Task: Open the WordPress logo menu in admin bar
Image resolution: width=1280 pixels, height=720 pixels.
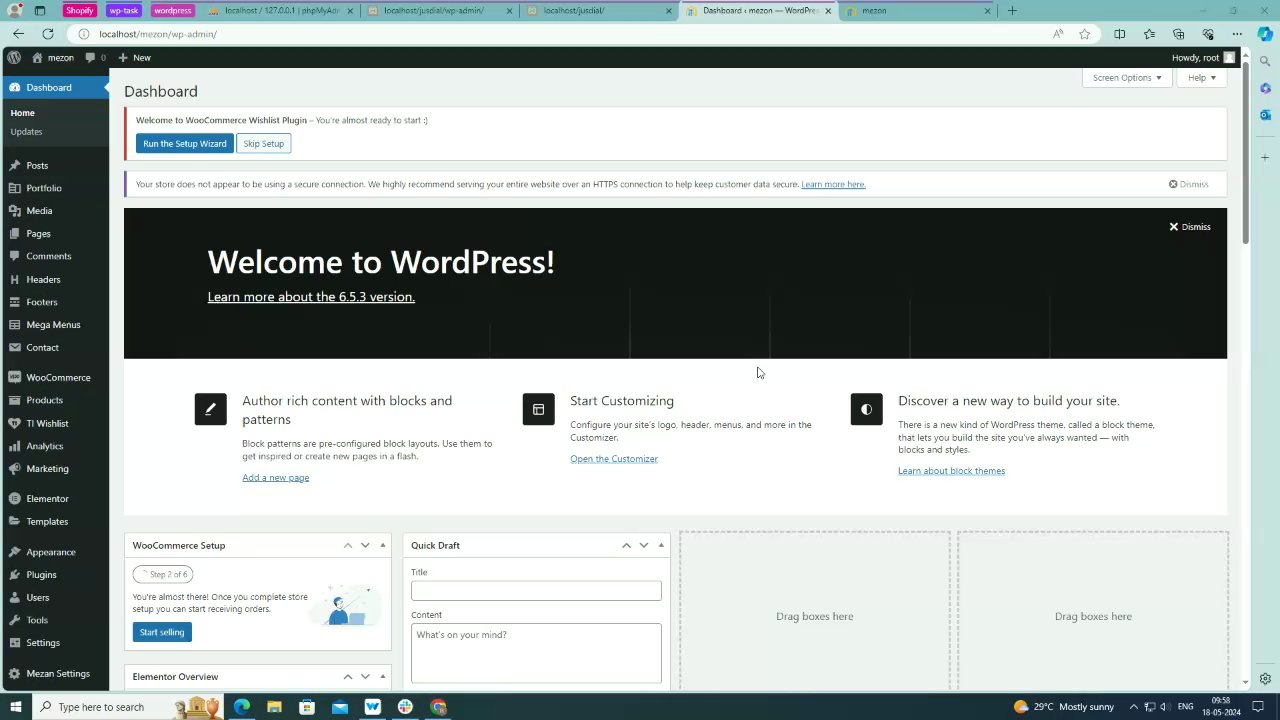Action: coord(14,57)
